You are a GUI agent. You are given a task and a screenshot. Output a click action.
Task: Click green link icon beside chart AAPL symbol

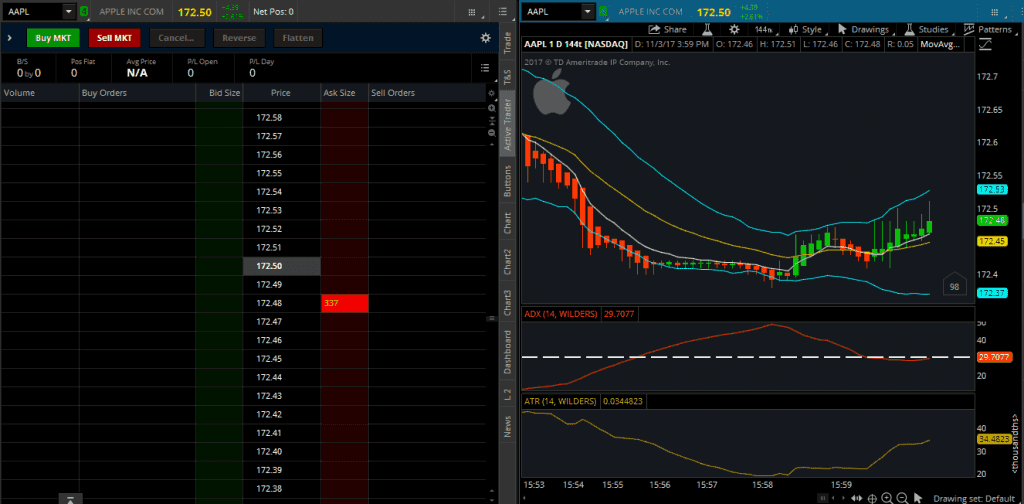603,11
